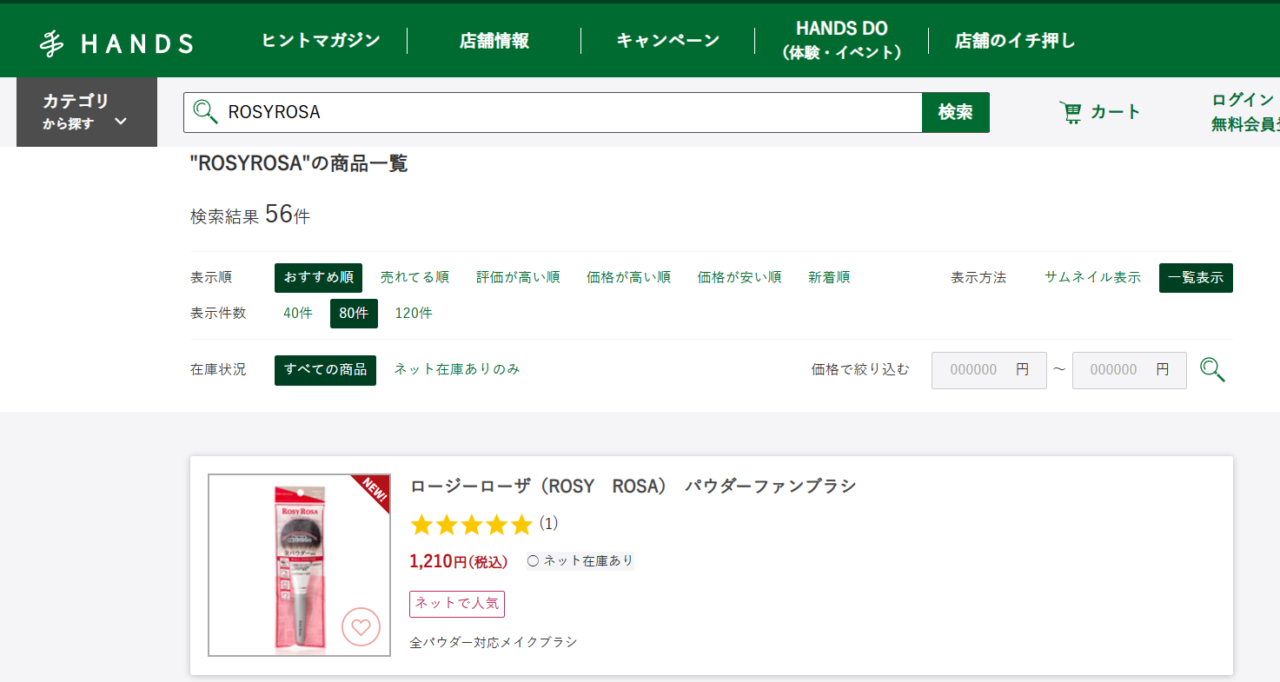Viewport: 1280px width, 682px height.
Task: Select すべての商品 stock filter
Action: coord(326,370)
